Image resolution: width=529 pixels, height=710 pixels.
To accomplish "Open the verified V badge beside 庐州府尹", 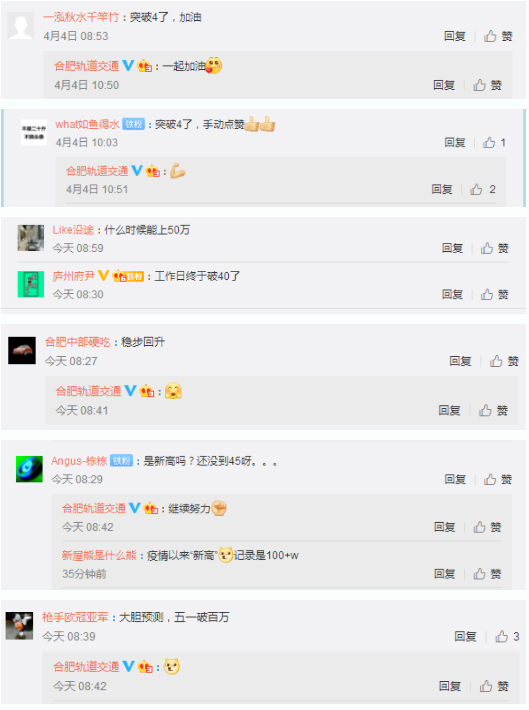I will tap(103, 275).
